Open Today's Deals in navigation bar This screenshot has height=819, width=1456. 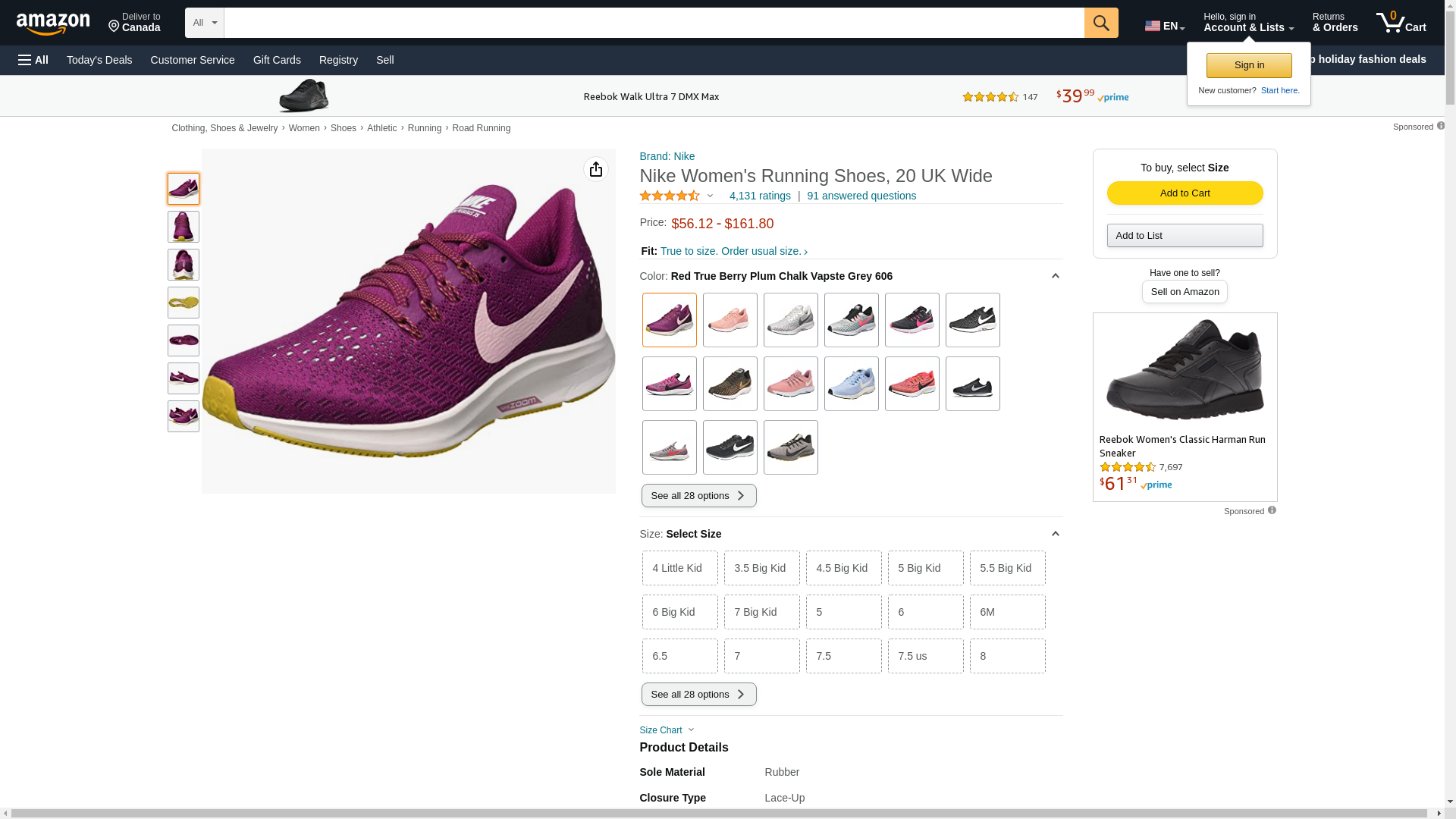99,60
